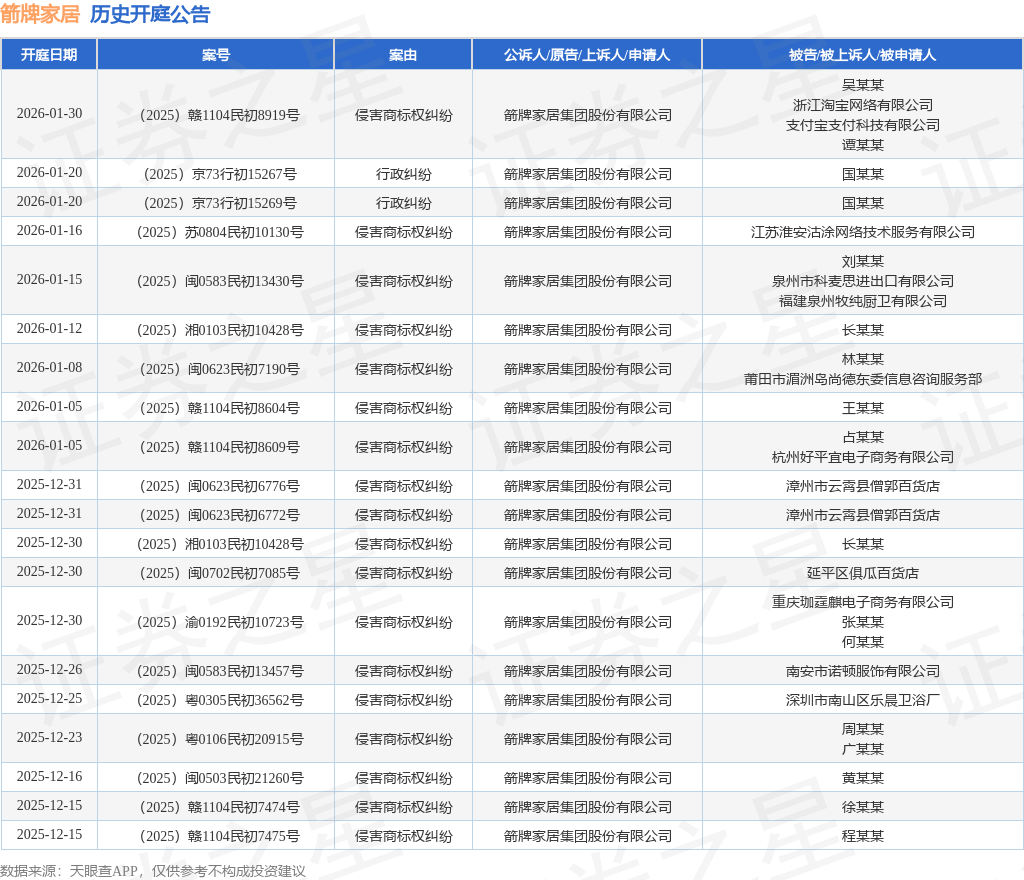This screenshot has width=1024, height=880.
Task: Click defendant 周某某
Action: (863, 729)
